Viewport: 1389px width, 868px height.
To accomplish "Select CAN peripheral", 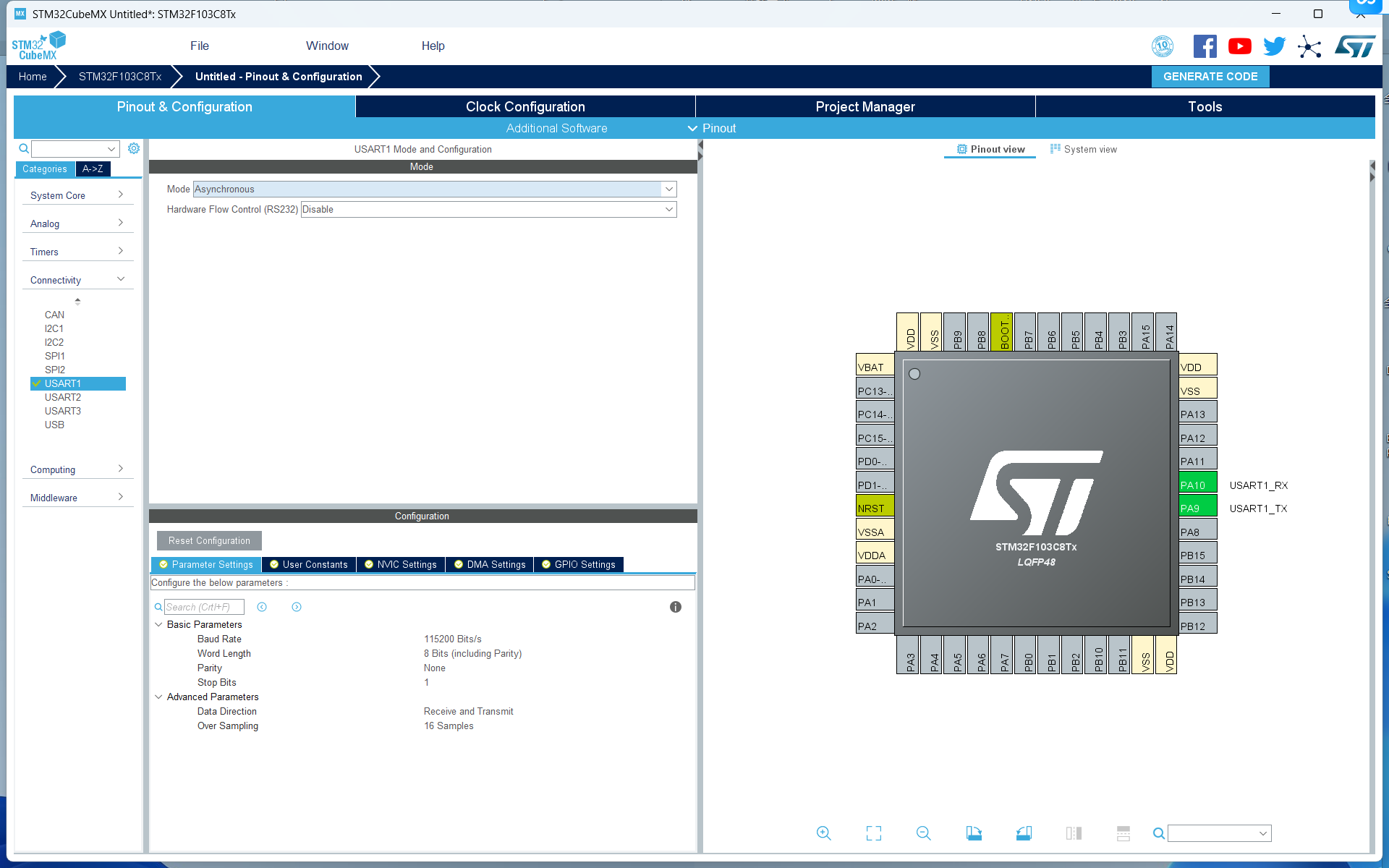I will point(54,315).
